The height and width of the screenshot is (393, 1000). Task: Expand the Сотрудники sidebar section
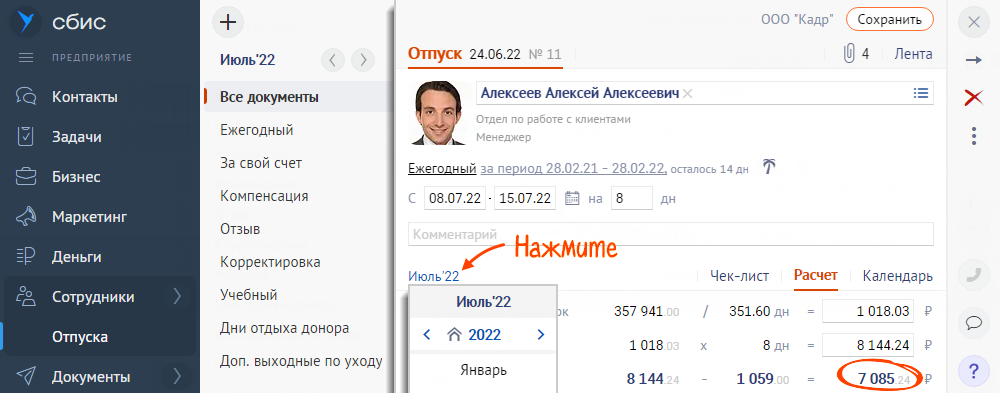(x=177, y=297)
